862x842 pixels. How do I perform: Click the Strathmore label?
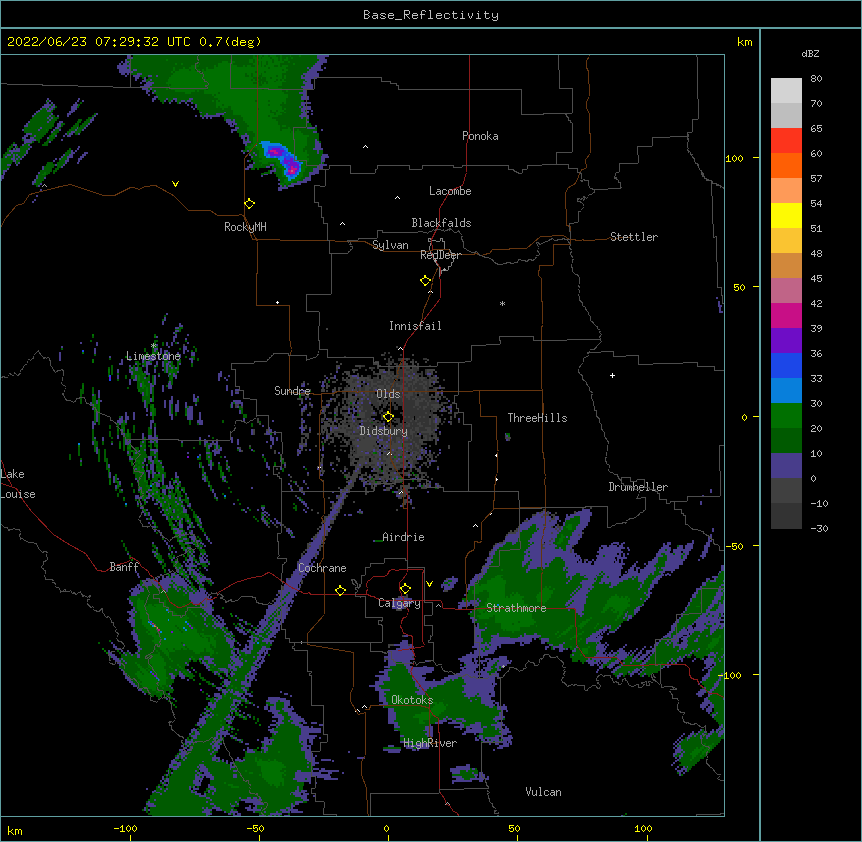coord(516,608)
